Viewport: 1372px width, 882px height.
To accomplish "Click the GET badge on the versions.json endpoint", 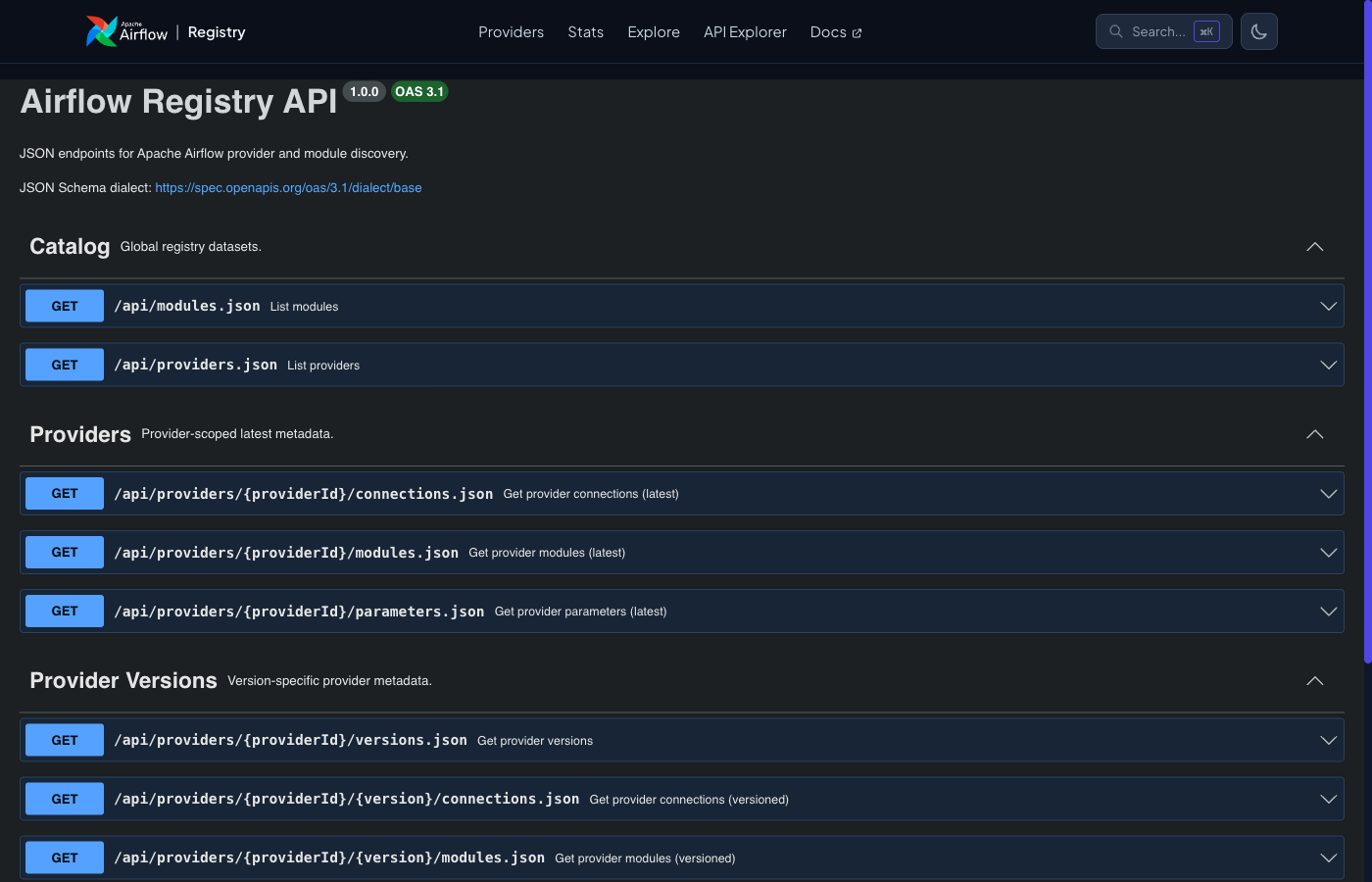I will click(x=64, y=740).
